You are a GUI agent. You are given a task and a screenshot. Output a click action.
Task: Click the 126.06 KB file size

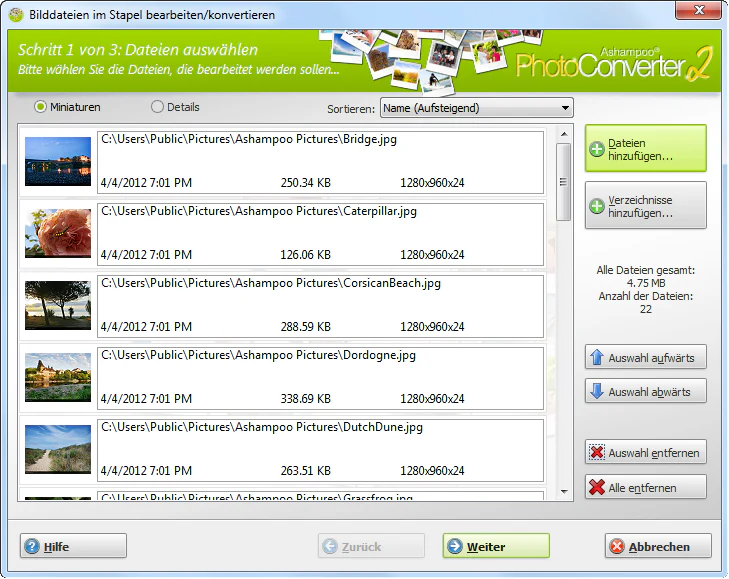[x=305, y=255]
